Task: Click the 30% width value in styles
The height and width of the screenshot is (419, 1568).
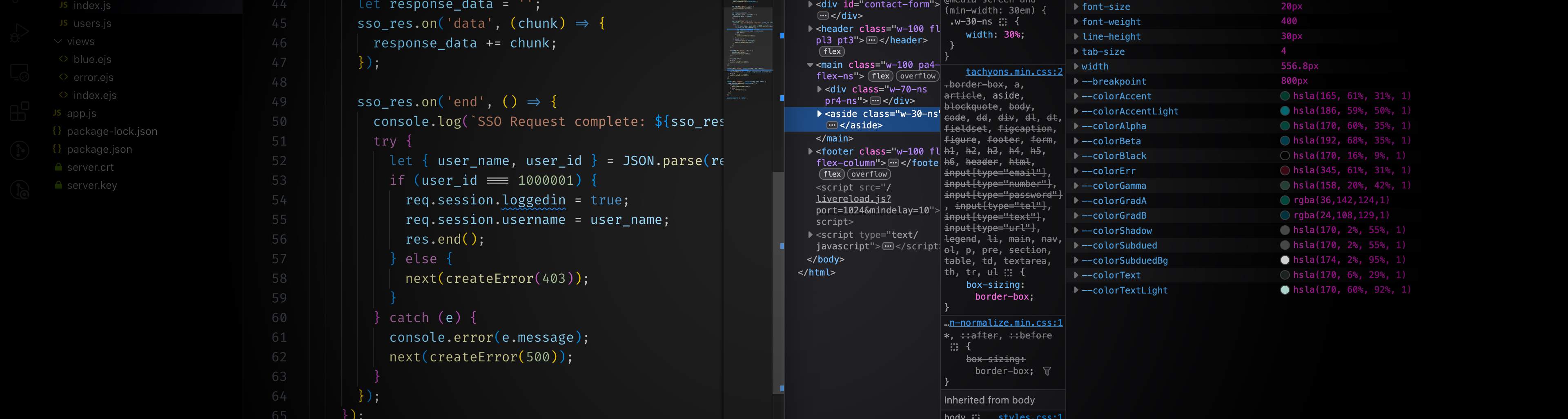Action: point(1012,35)
